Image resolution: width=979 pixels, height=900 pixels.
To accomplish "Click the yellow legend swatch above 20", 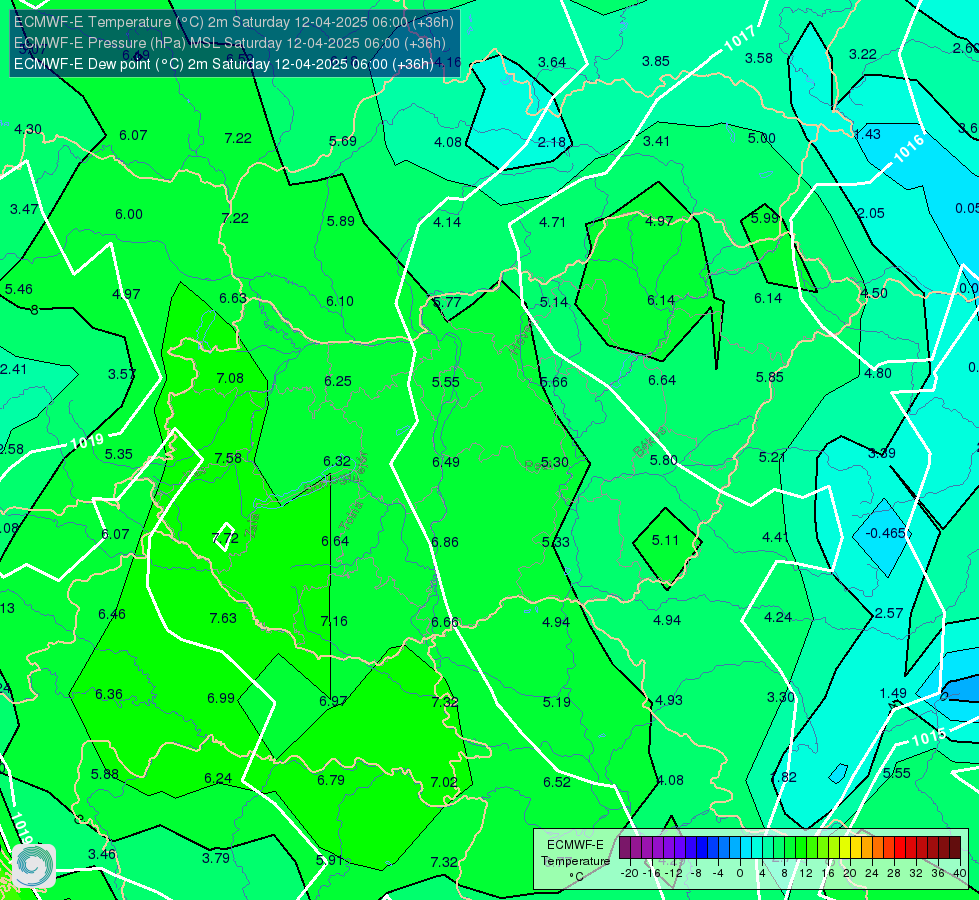I will coord(845,848).
